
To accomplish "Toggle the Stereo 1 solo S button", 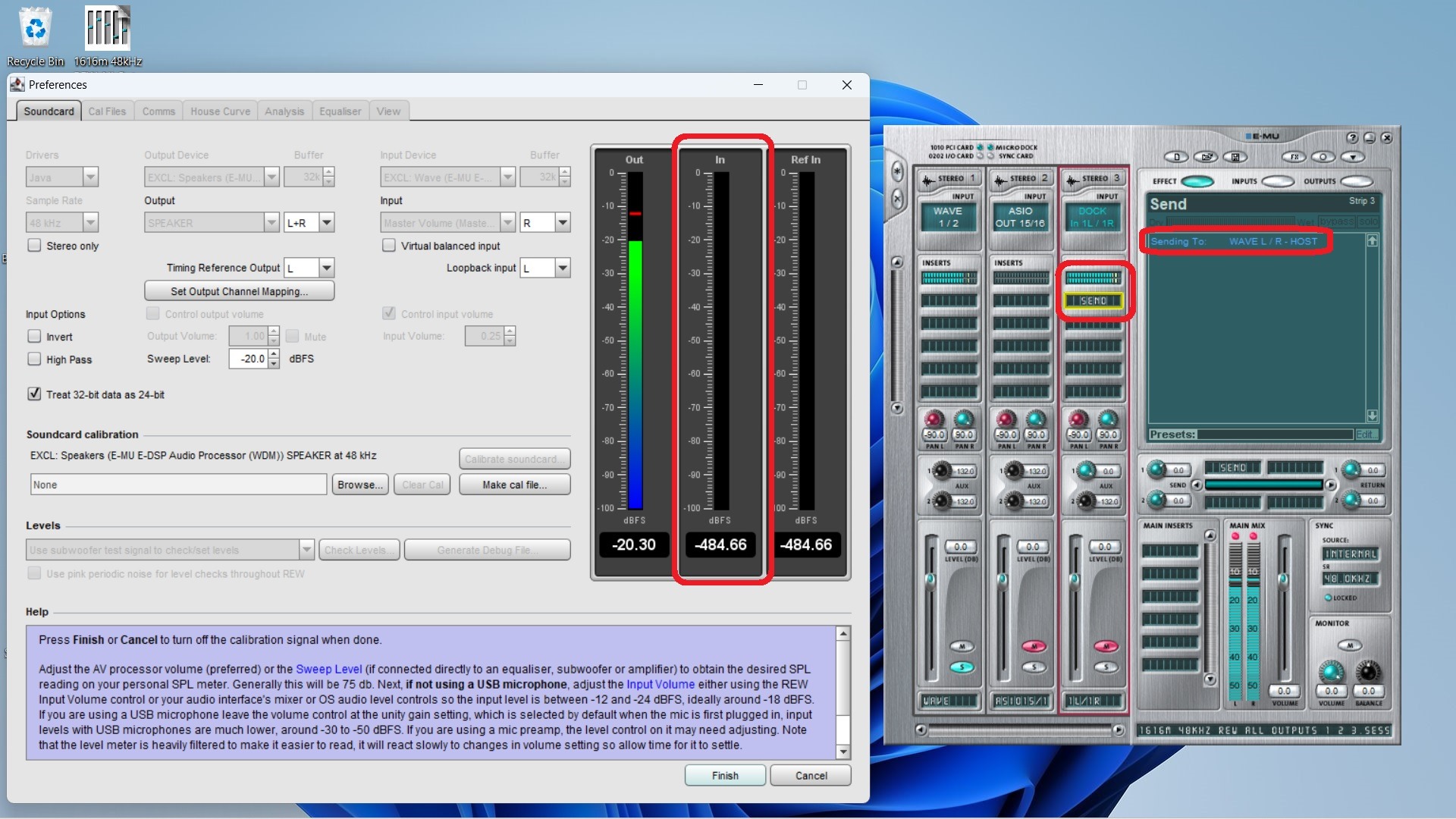I will [962, 667].
